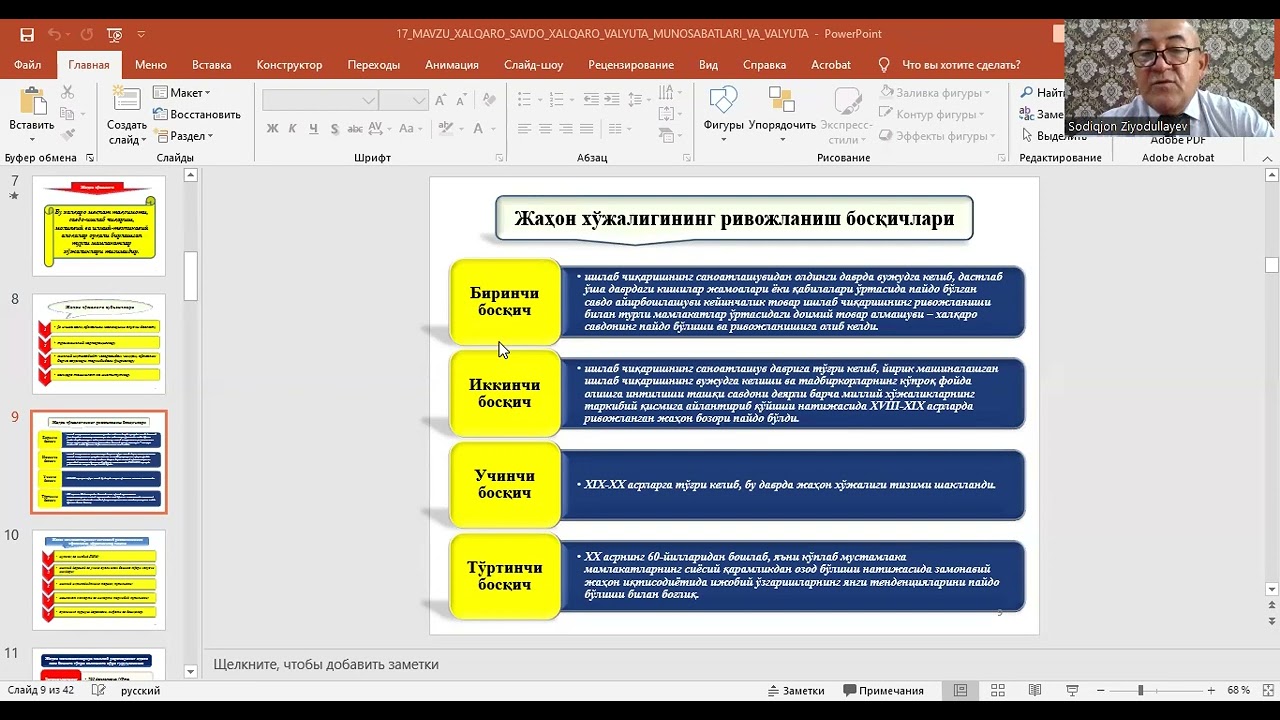Align text right
The image size is (1280, 720).
pos(566,129)
